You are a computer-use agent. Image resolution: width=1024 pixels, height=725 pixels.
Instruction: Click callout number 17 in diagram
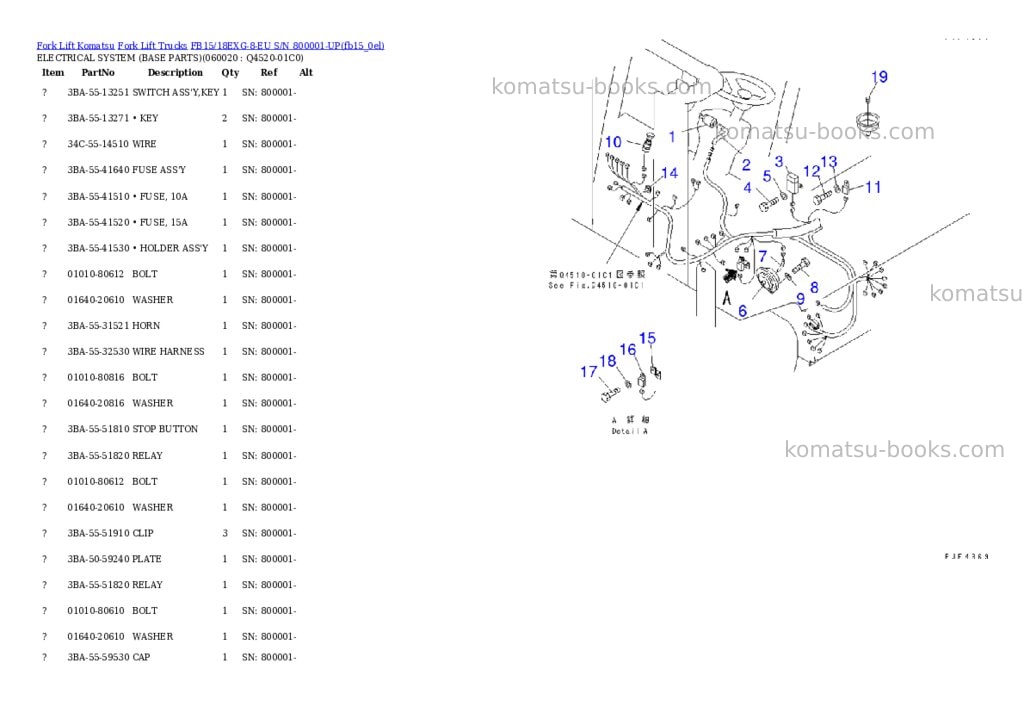tap(588, 372)
